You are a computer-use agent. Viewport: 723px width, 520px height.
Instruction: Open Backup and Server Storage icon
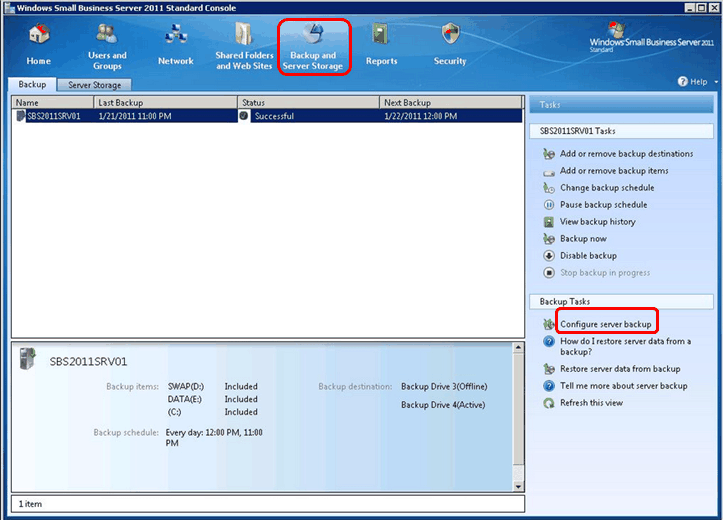314,34
